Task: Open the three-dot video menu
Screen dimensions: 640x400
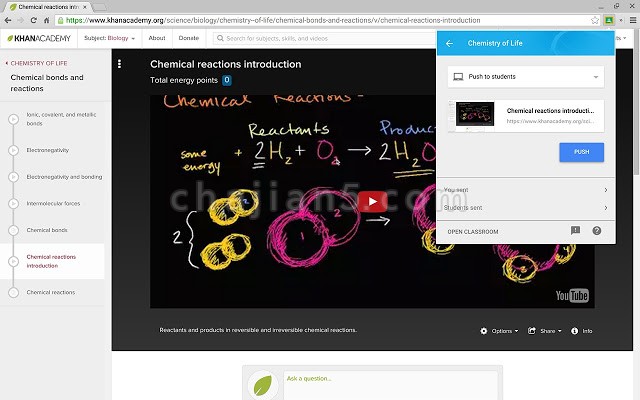Action: pos(119,64)
